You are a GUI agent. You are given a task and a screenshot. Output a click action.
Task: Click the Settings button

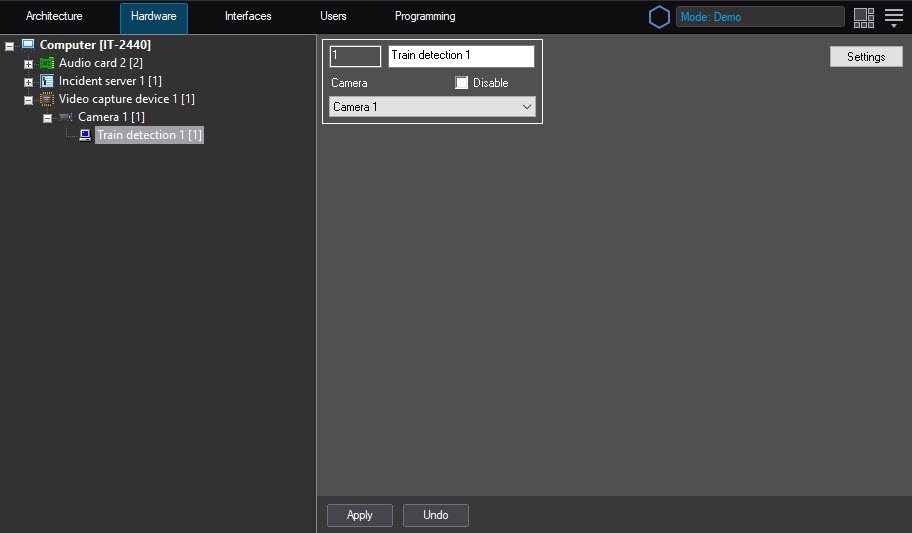pyautogui.click(x=866, y=57)
